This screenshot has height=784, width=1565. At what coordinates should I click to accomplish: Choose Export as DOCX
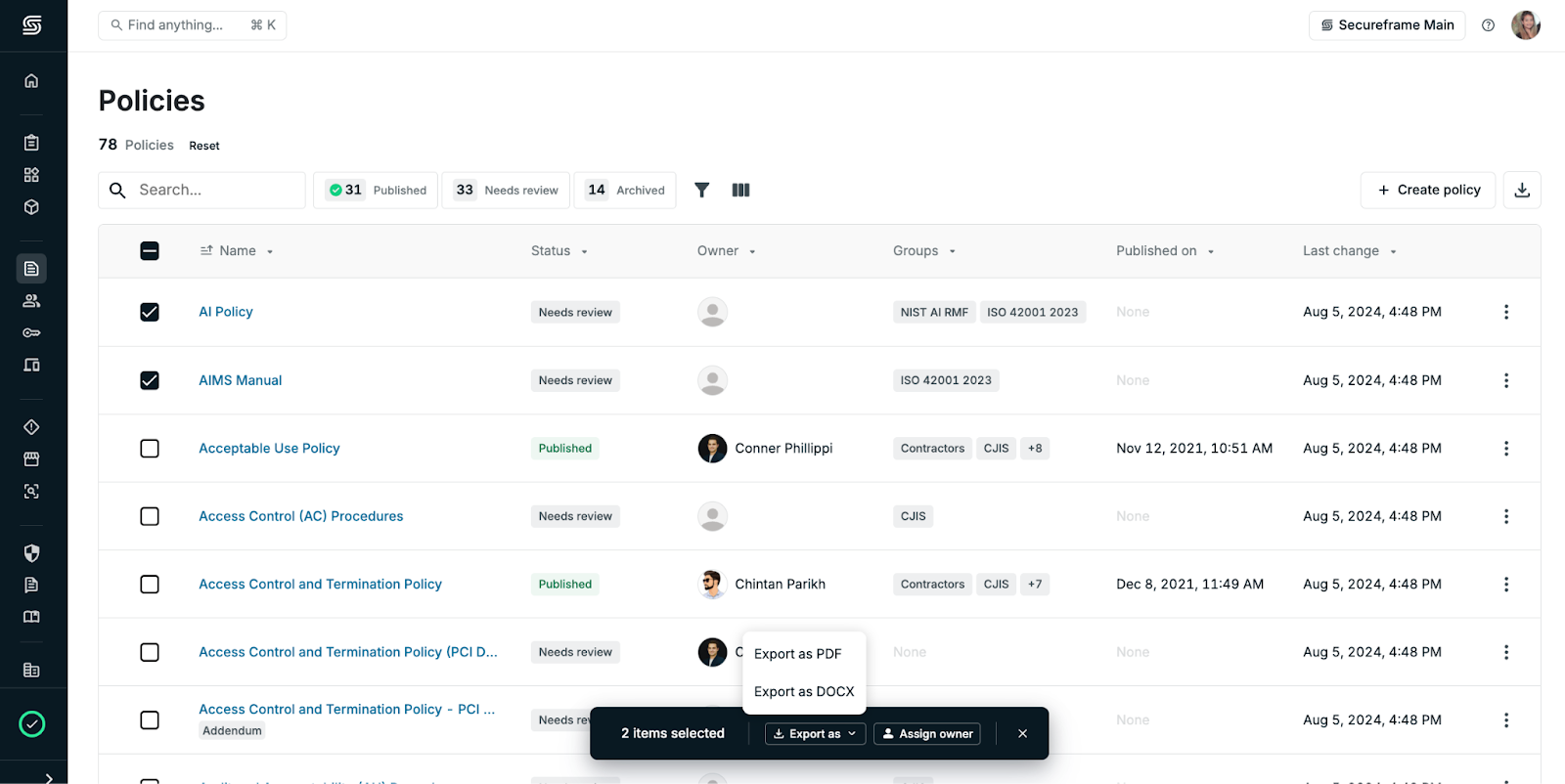tap(804, 691)
